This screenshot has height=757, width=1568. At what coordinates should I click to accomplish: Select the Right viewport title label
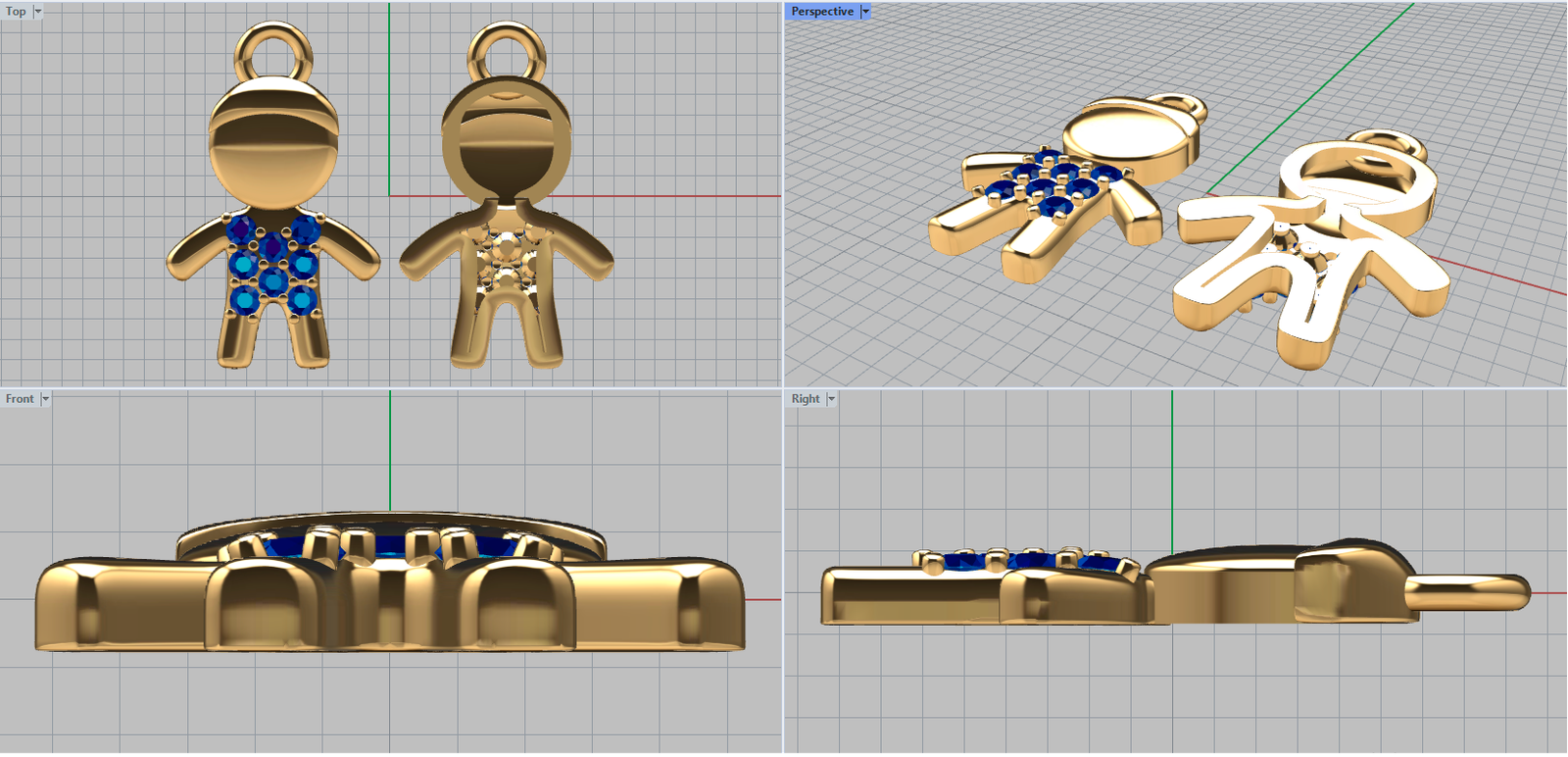click(806, 399)
